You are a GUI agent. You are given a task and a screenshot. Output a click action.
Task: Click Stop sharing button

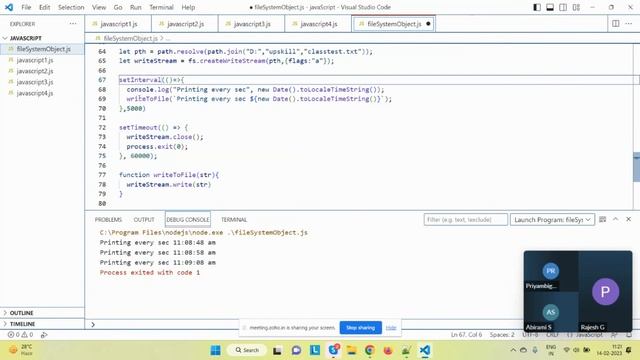click(x=360, y=328)
